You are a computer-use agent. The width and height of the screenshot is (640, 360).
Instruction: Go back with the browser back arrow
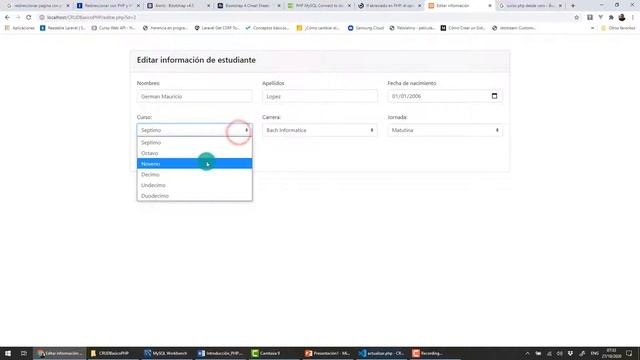point(7,18)
